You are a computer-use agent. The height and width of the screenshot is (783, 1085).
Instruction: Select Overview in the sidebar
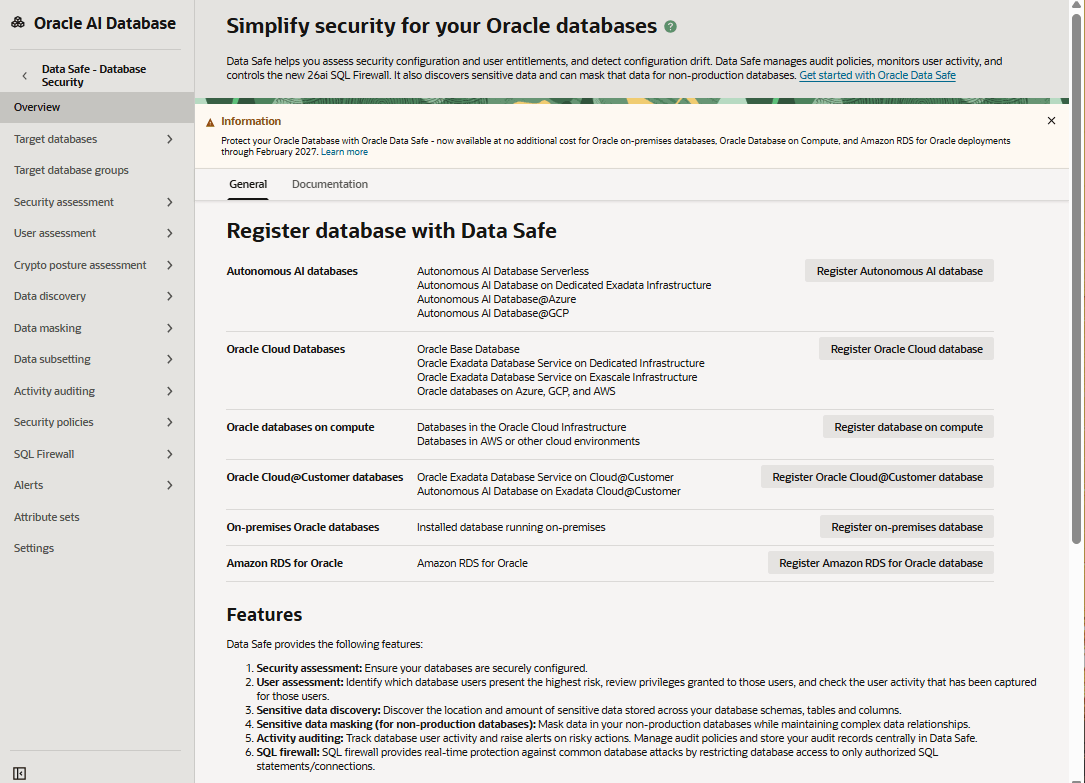(97, 107)
